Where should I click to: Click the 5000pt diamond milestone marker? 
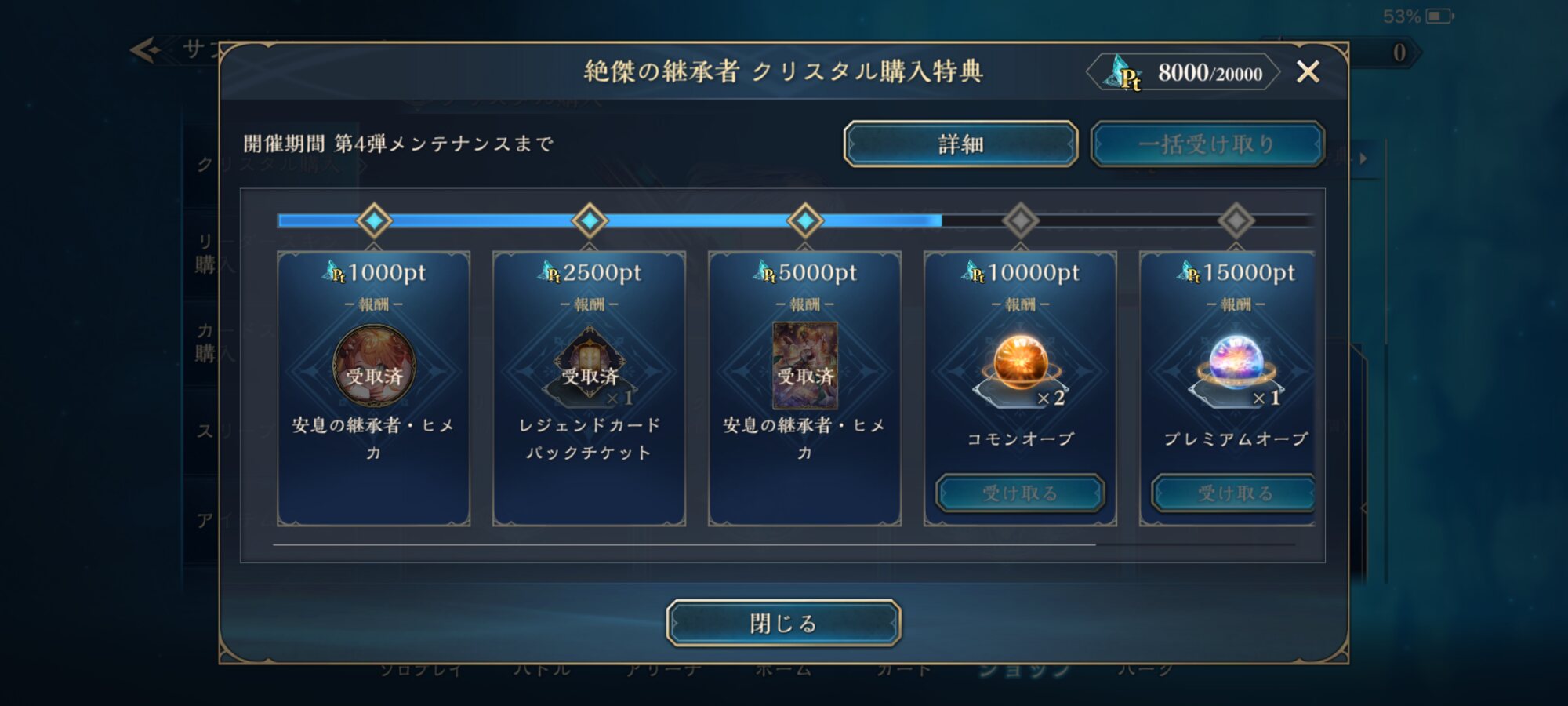[x=805, y=220]
